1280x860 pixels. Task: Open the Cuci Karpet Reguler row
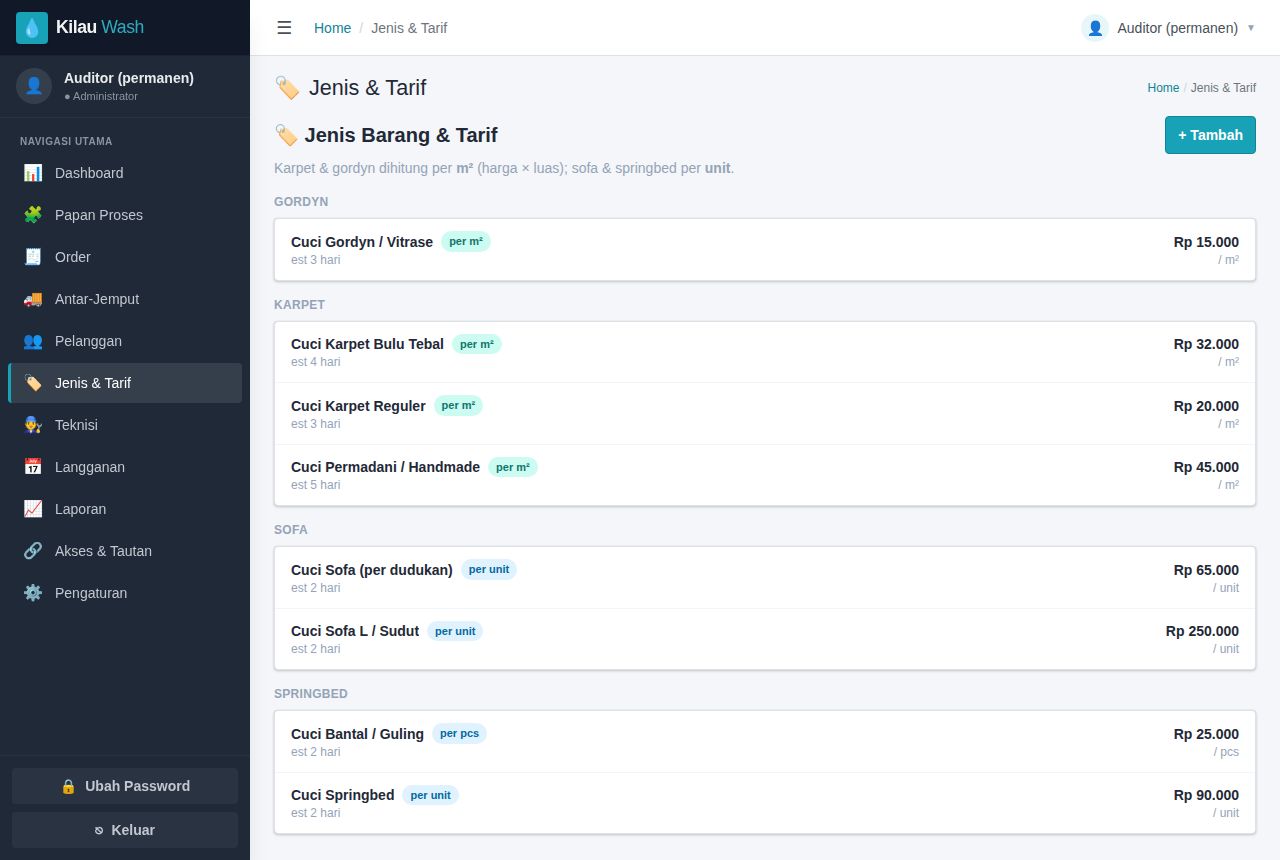tap(765, 414)
